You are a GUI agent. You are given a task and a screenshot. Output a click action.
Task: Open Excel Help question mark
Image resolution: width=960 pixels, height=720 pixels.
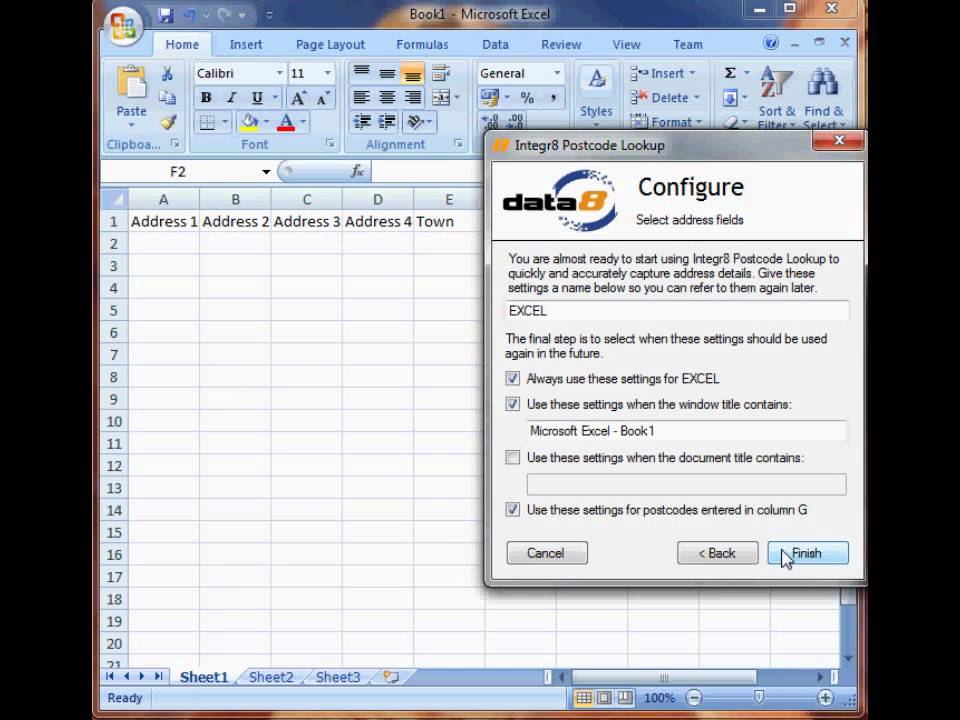point(771,43)
